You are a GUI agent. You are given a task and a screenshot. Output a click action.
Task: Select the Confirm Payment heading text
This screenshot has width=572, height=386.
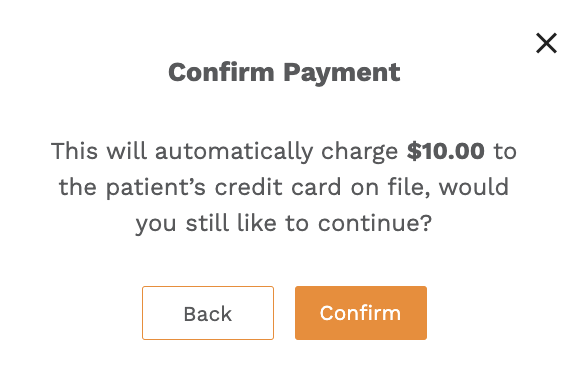pyautogui.click(x=284, y=73)
